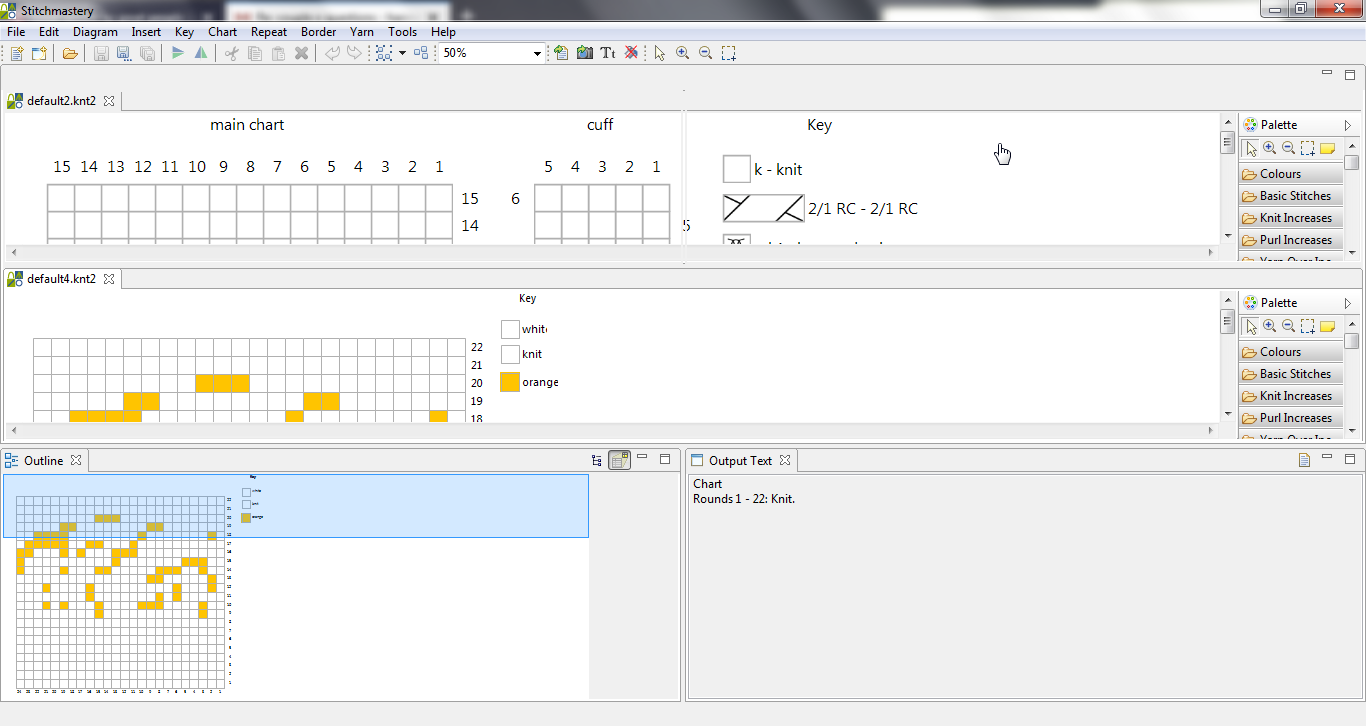Switch to the default4.knt2 tab
This screenshot has width=1366, height=726.
(x=60, y=279)
